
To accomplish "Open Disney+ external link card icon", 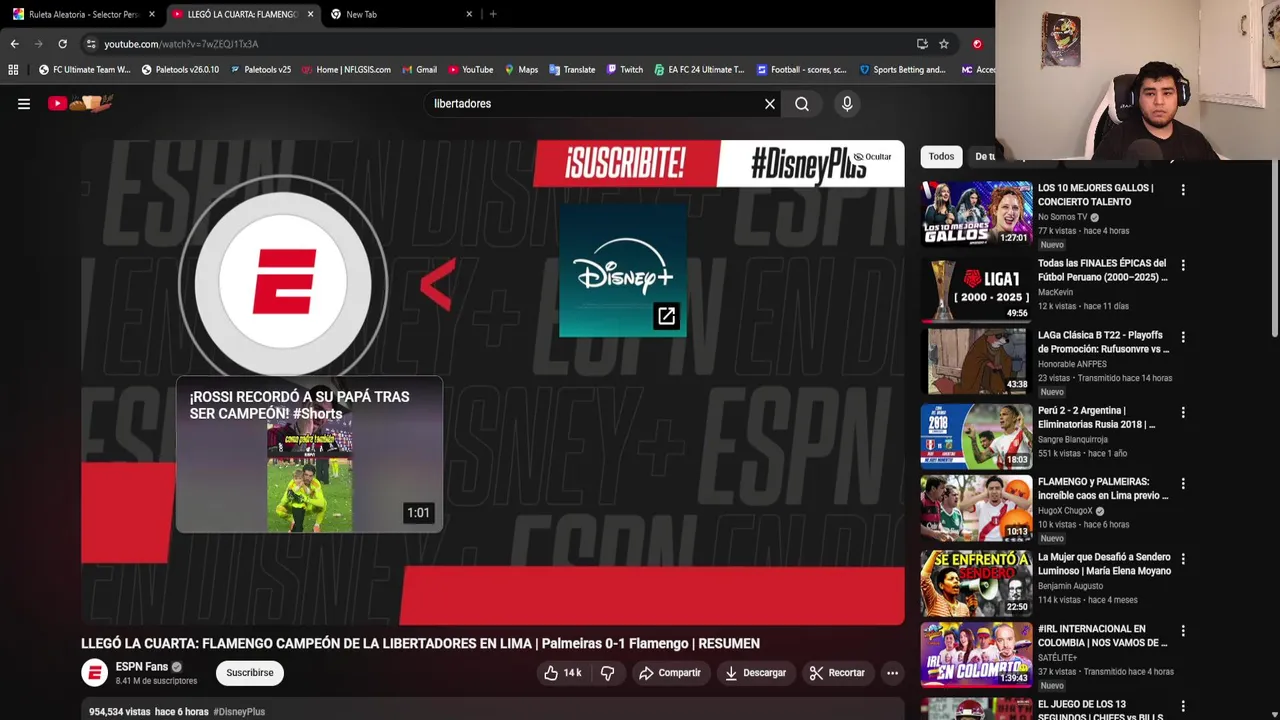I will pyautogui.click(x=666, y=316).
